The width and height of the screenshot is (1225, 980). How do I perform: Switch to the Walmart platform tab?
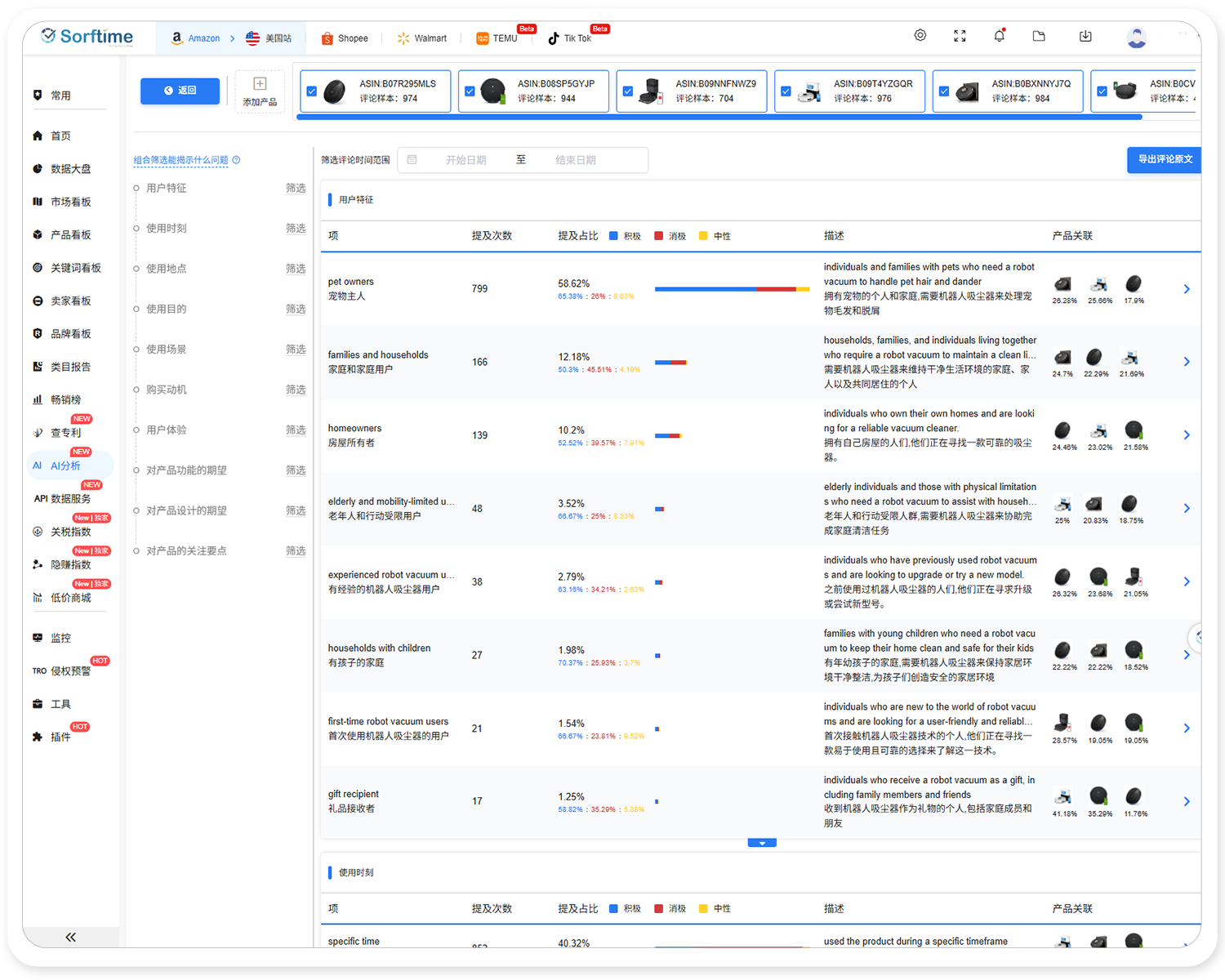click(421, 38)
